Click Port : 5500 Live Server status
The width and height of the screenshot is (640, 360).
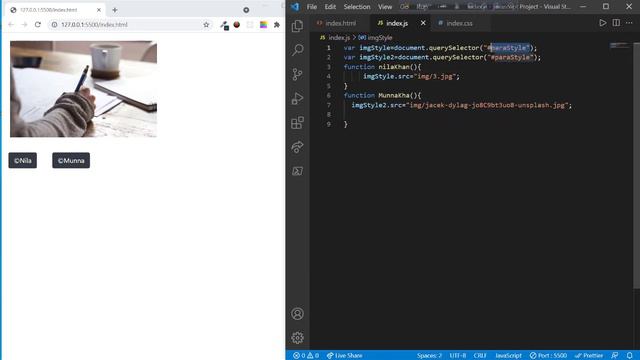[548, 356]
